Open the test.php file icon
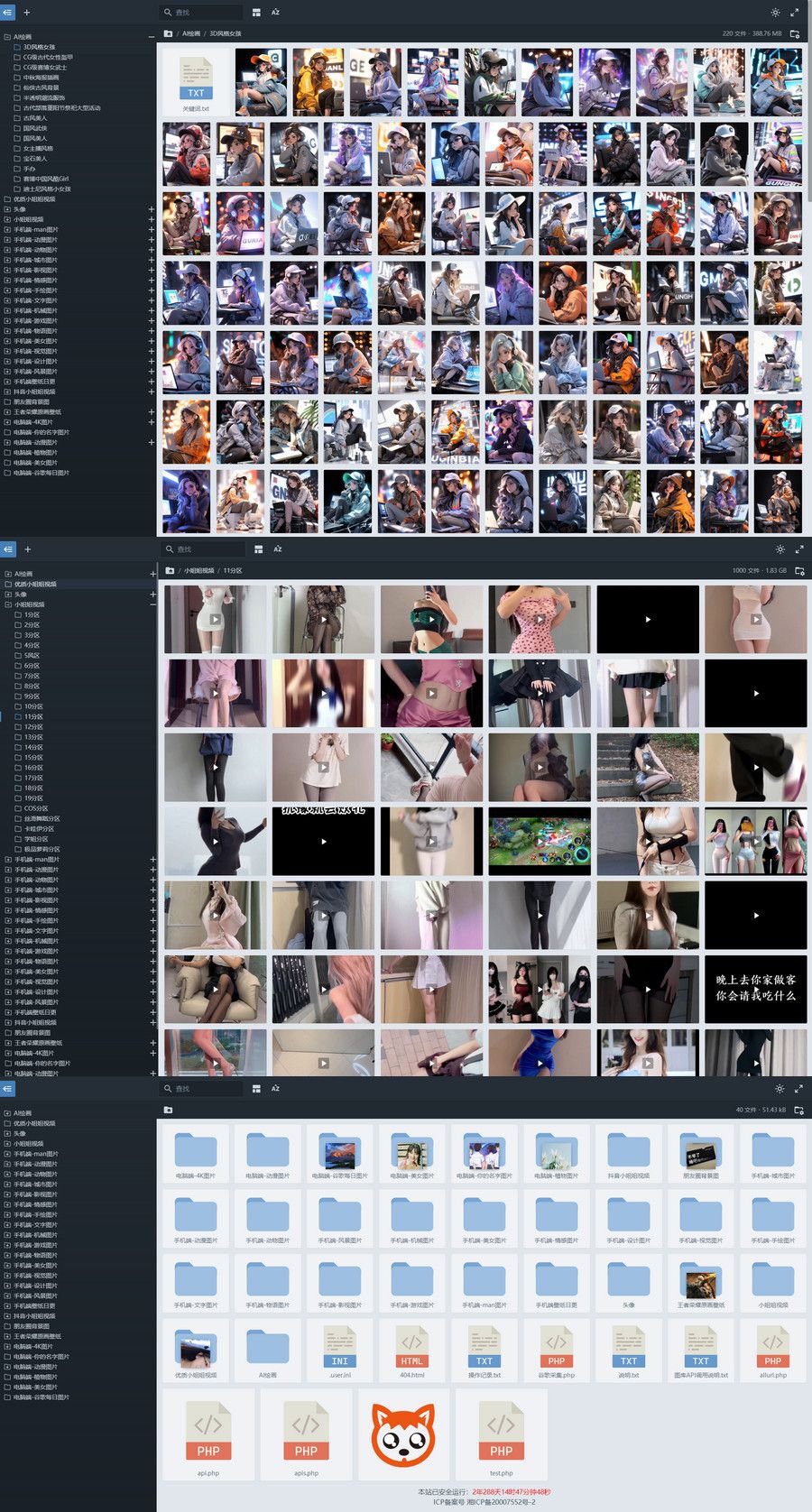812x1512 pixels. tap(501, 1429)
